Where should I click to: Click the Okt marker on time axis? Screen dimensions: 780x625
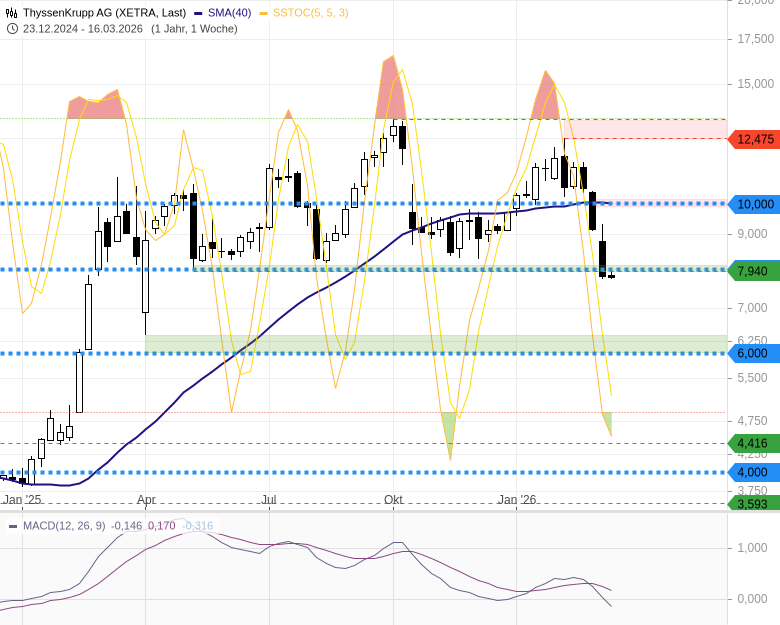point(393,499)
